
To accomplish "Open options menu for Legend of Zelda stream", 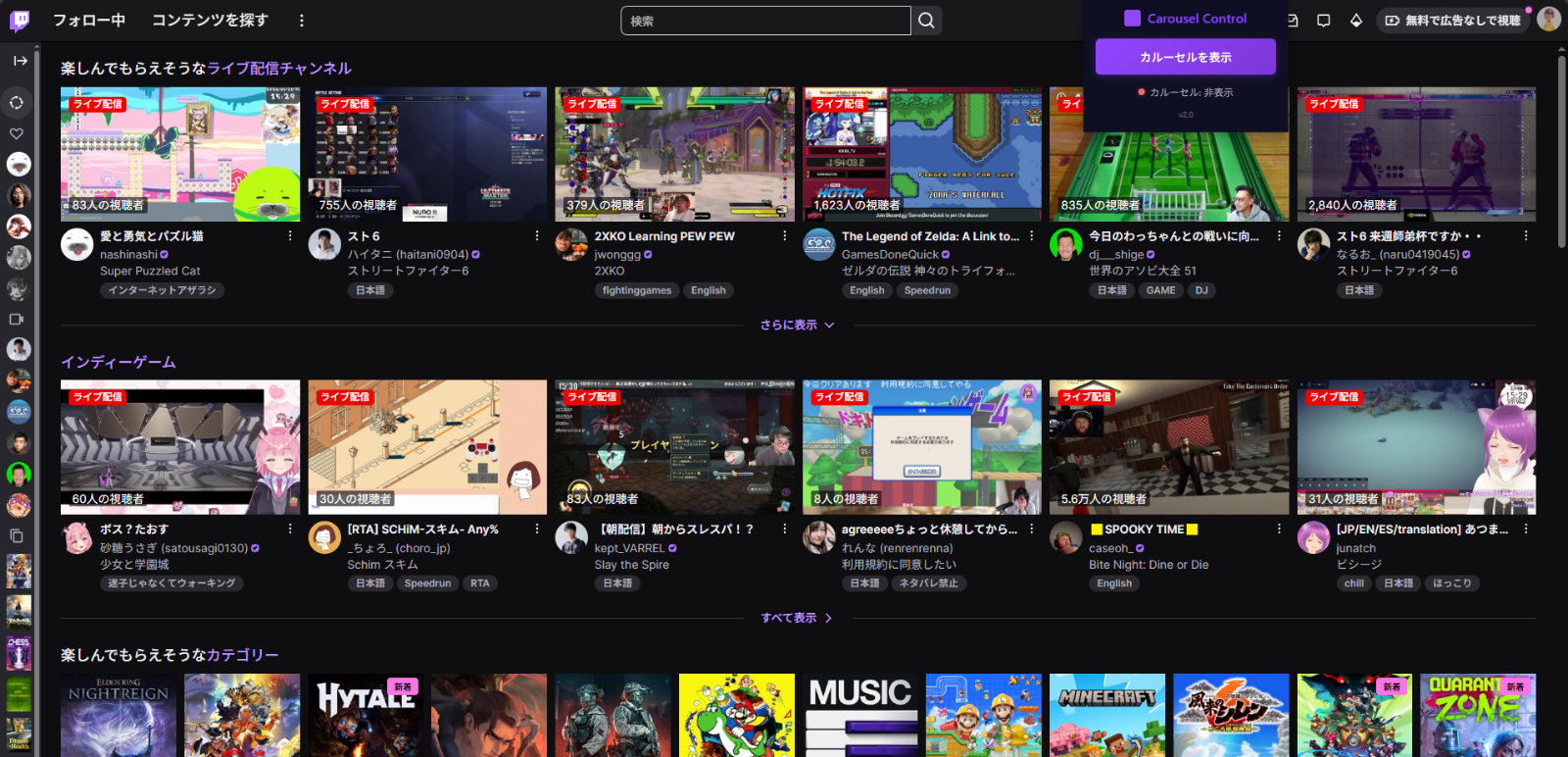I will tap(1032, 236).
